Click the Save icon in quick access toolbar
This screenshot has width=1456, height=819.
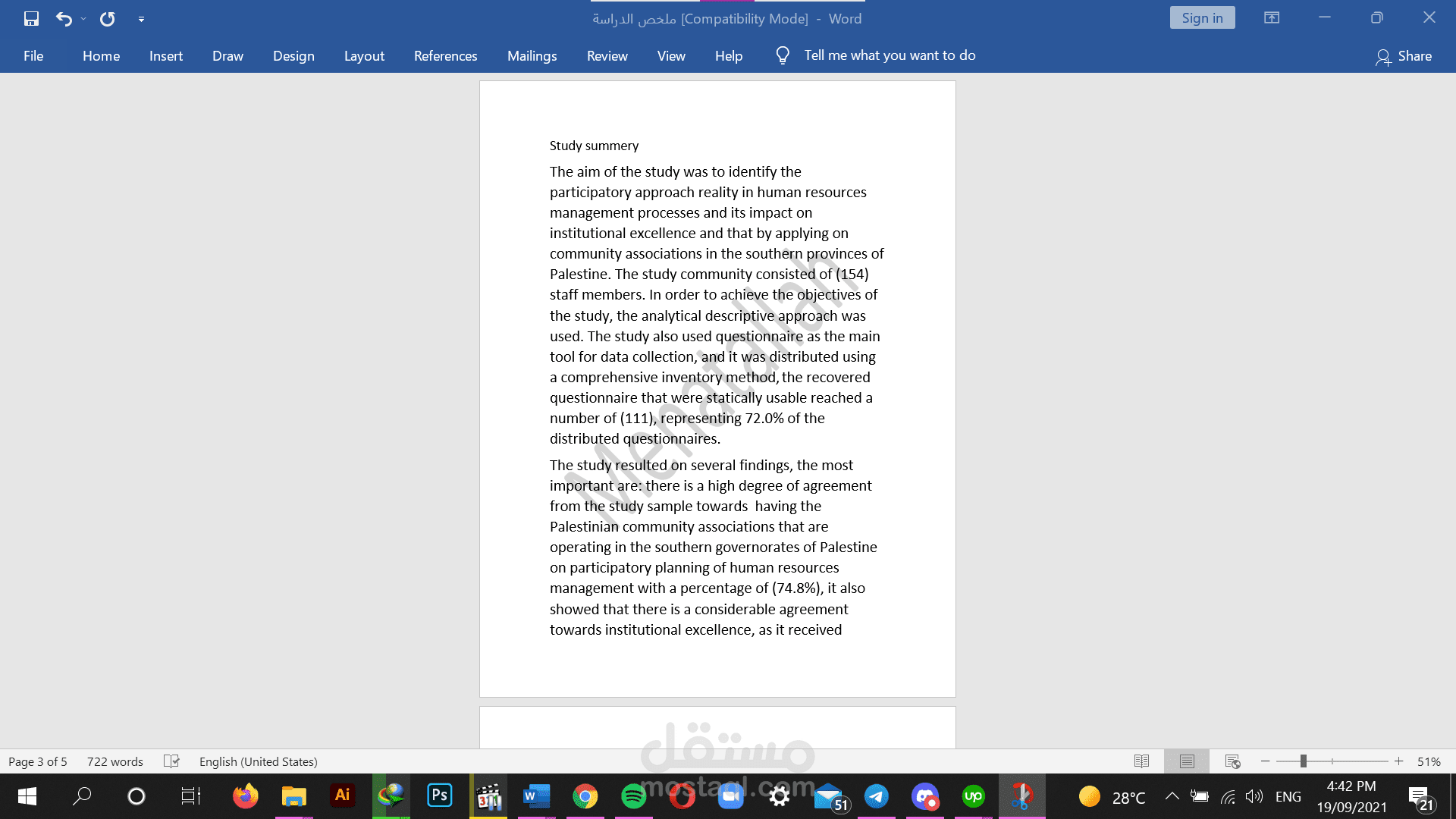click(31, 19)
